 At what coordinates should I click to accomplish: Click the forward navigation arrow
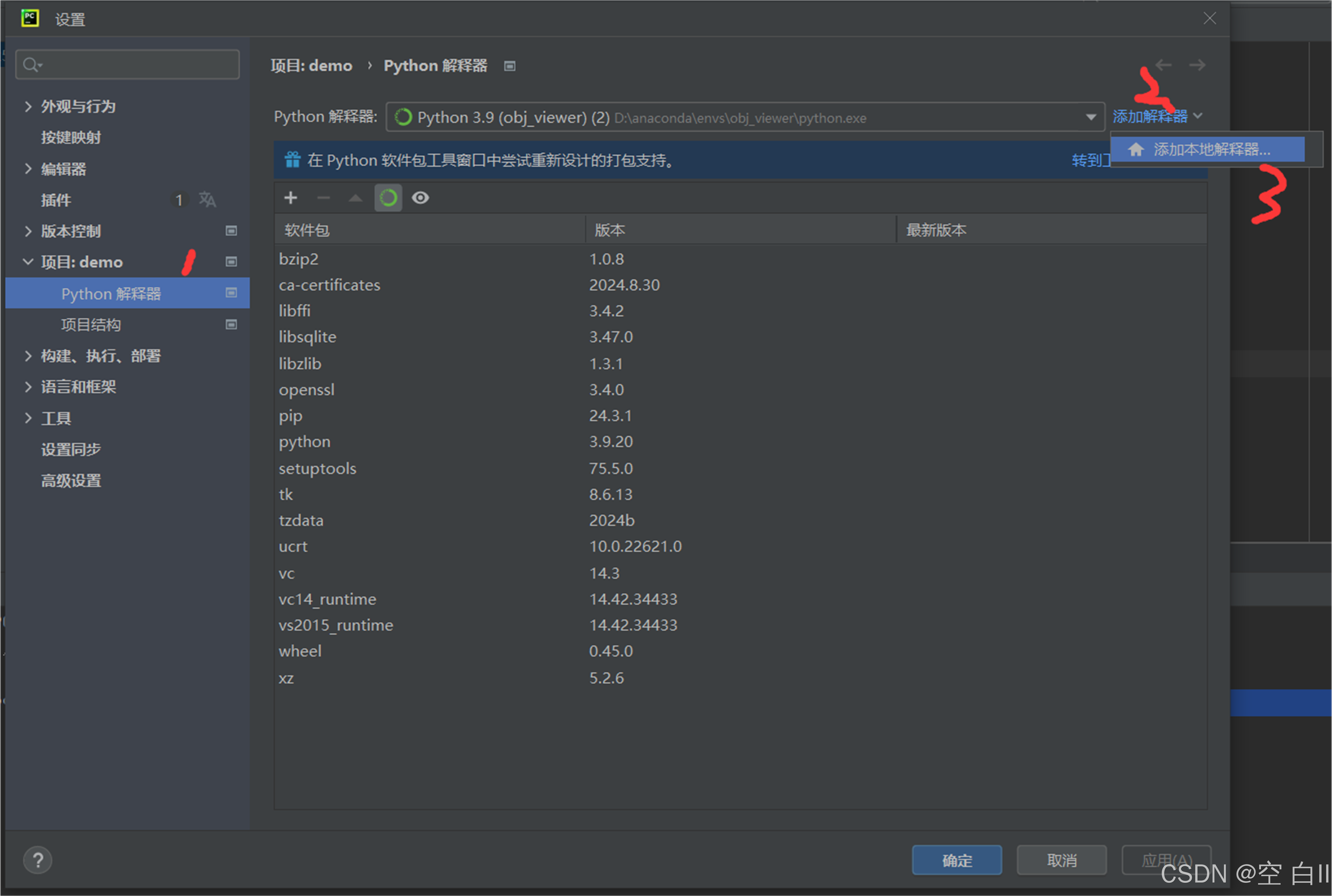tap(1197, 65)
